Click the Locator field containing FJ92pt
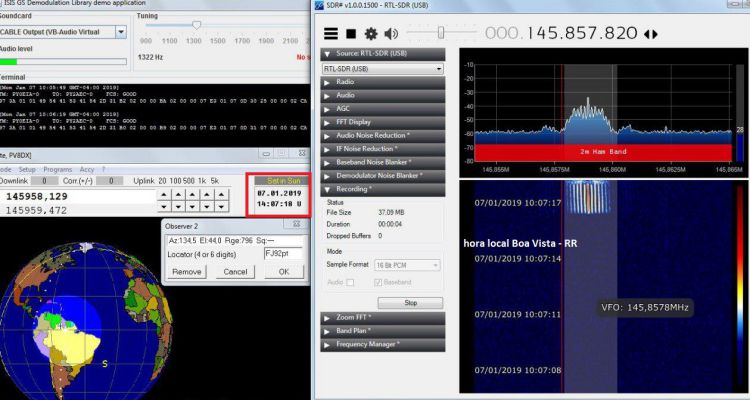Image resolution: width=750 pixels, height=400 pixels. click(284, 254)
